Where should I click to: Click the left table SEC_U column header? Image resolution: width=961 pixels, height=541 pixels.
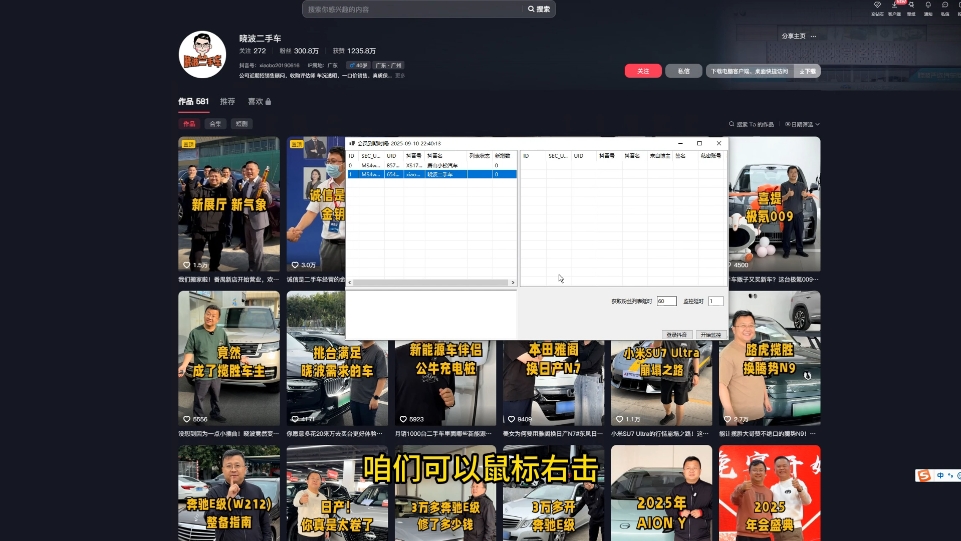[x=371, y=156]
